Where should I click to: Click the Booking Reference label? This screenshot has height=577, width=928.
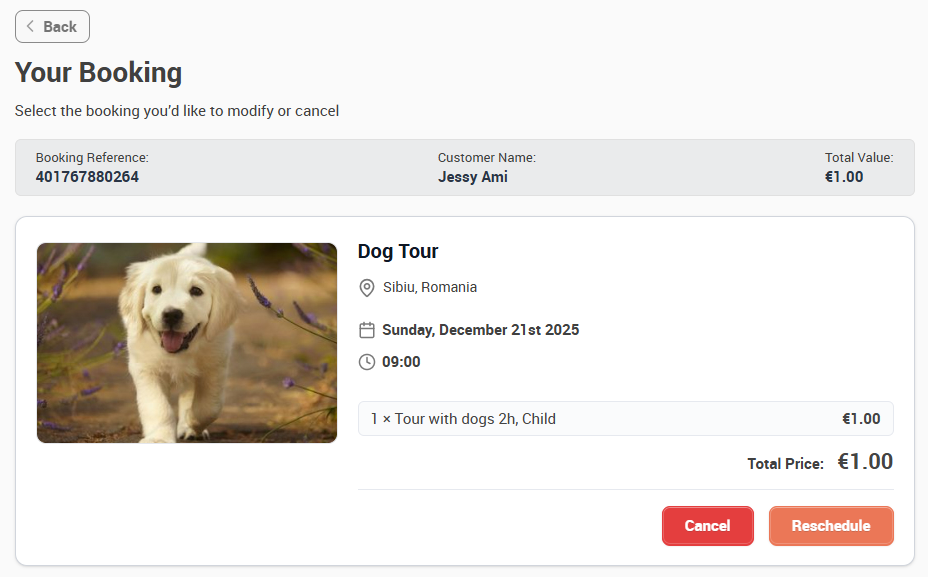[92, 157]
